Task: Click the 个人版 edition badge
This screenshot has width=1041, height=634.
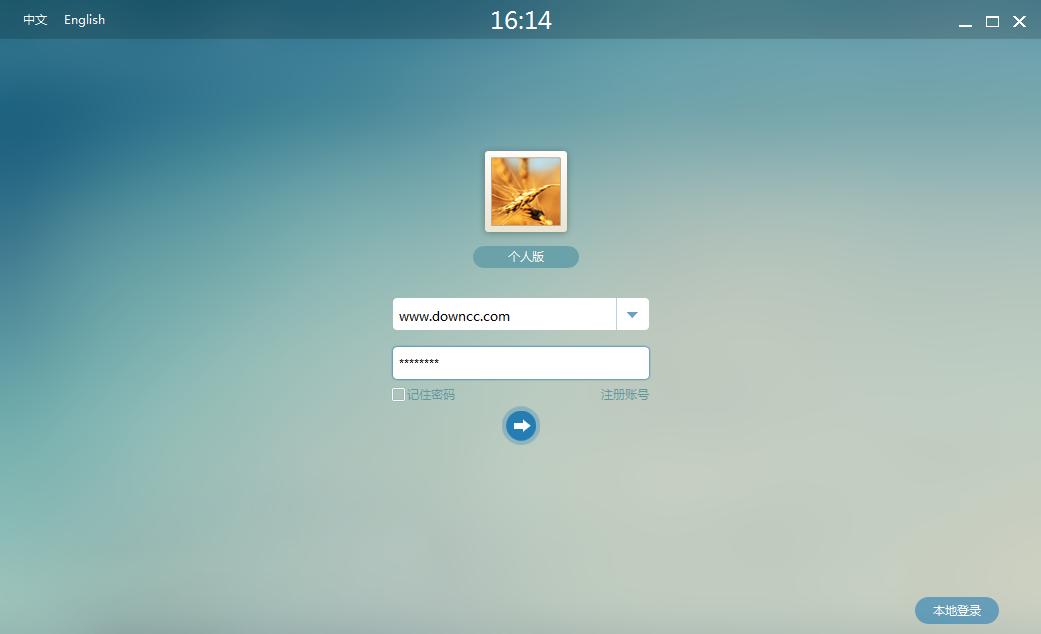Action: (x=525, y=257)
